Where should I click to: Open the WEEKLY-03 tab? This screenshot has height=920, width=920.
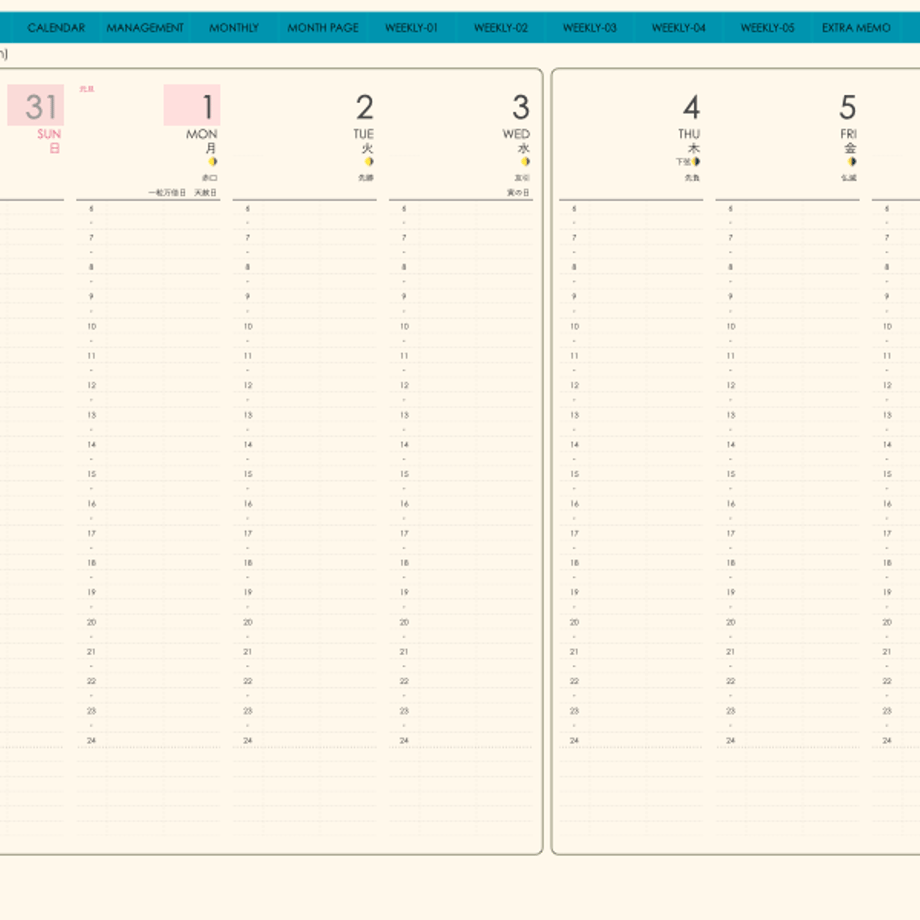(590, 28)
